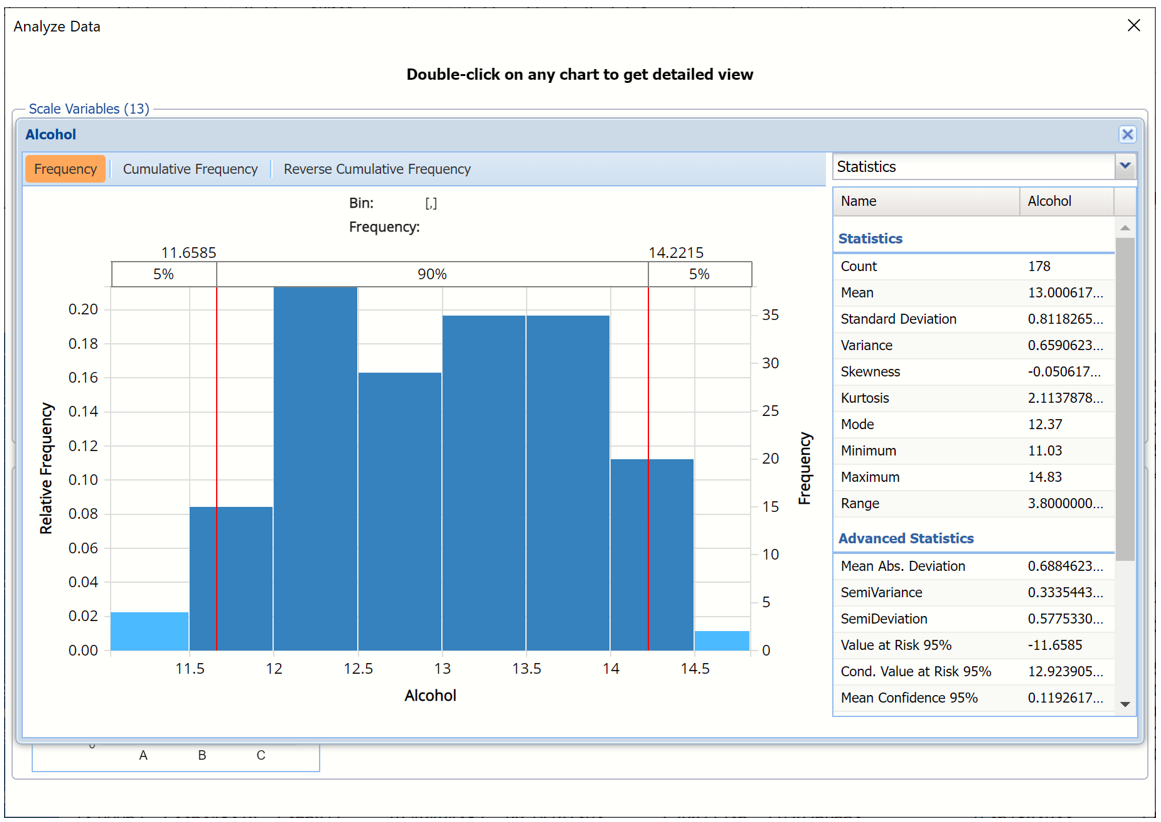The height and width of the screenshot is (822, 1161).
Task: Close the Alcohol chart panel
Action: click(x=1127, y=134)
